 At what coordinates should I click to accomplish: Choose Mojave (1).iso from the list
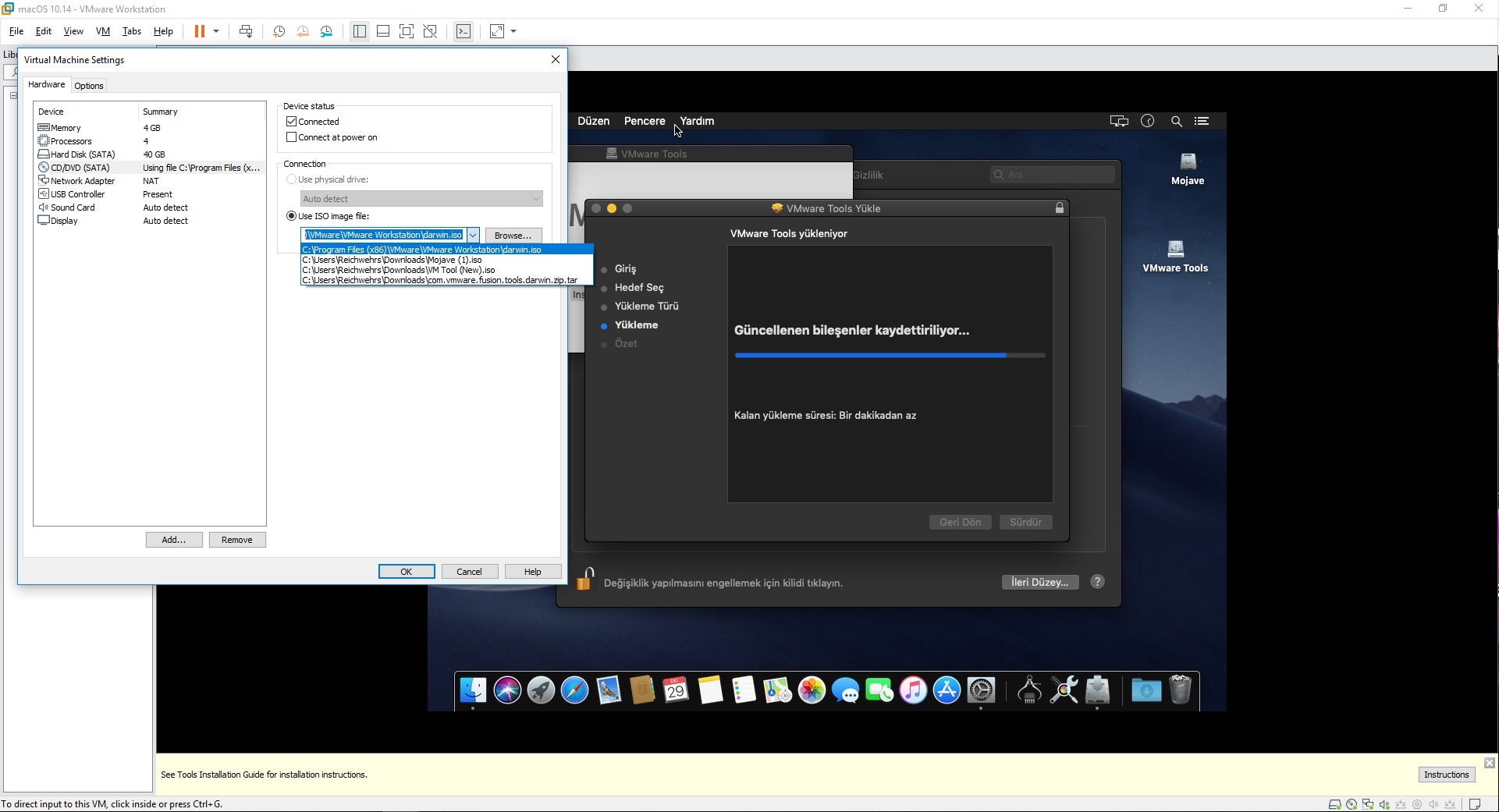[x=392, y=260]
